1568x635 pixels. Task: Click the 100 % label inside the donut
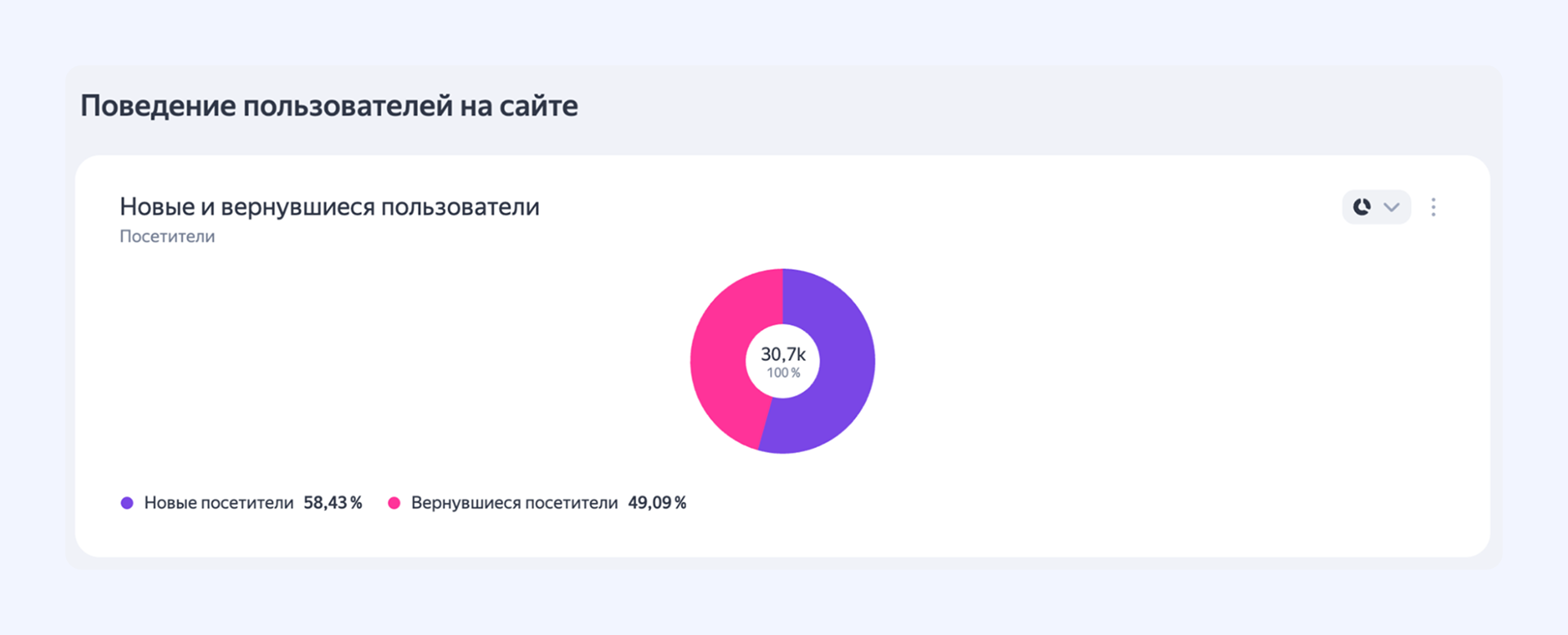(x=783, y=373)
